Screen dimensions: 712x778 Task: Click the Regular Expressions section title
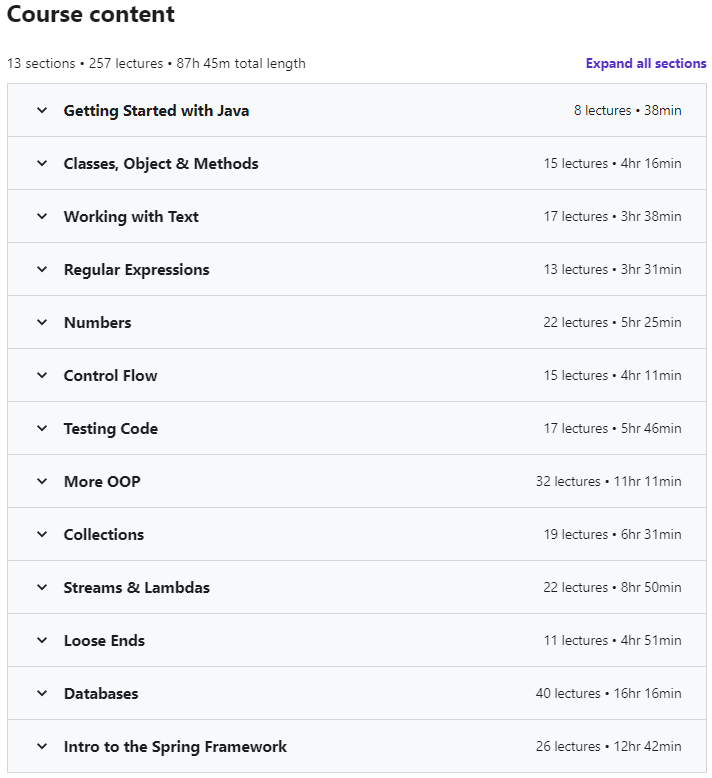(136, 270)
